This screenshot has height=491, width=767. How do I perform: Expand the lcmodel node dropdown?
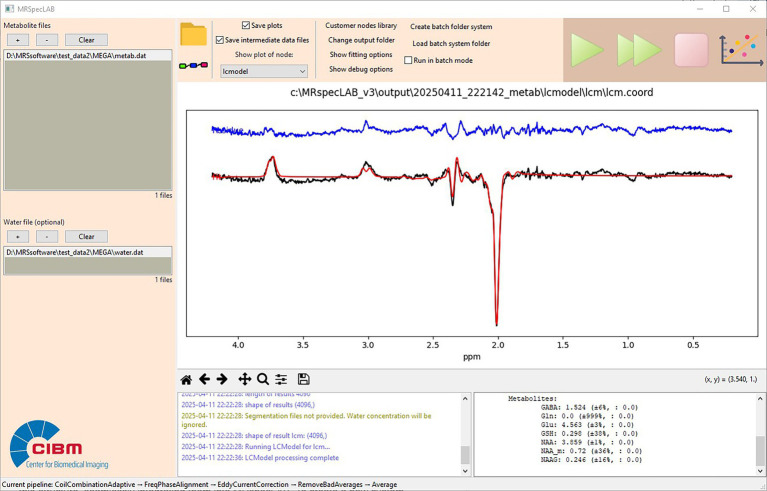[264, 71]
